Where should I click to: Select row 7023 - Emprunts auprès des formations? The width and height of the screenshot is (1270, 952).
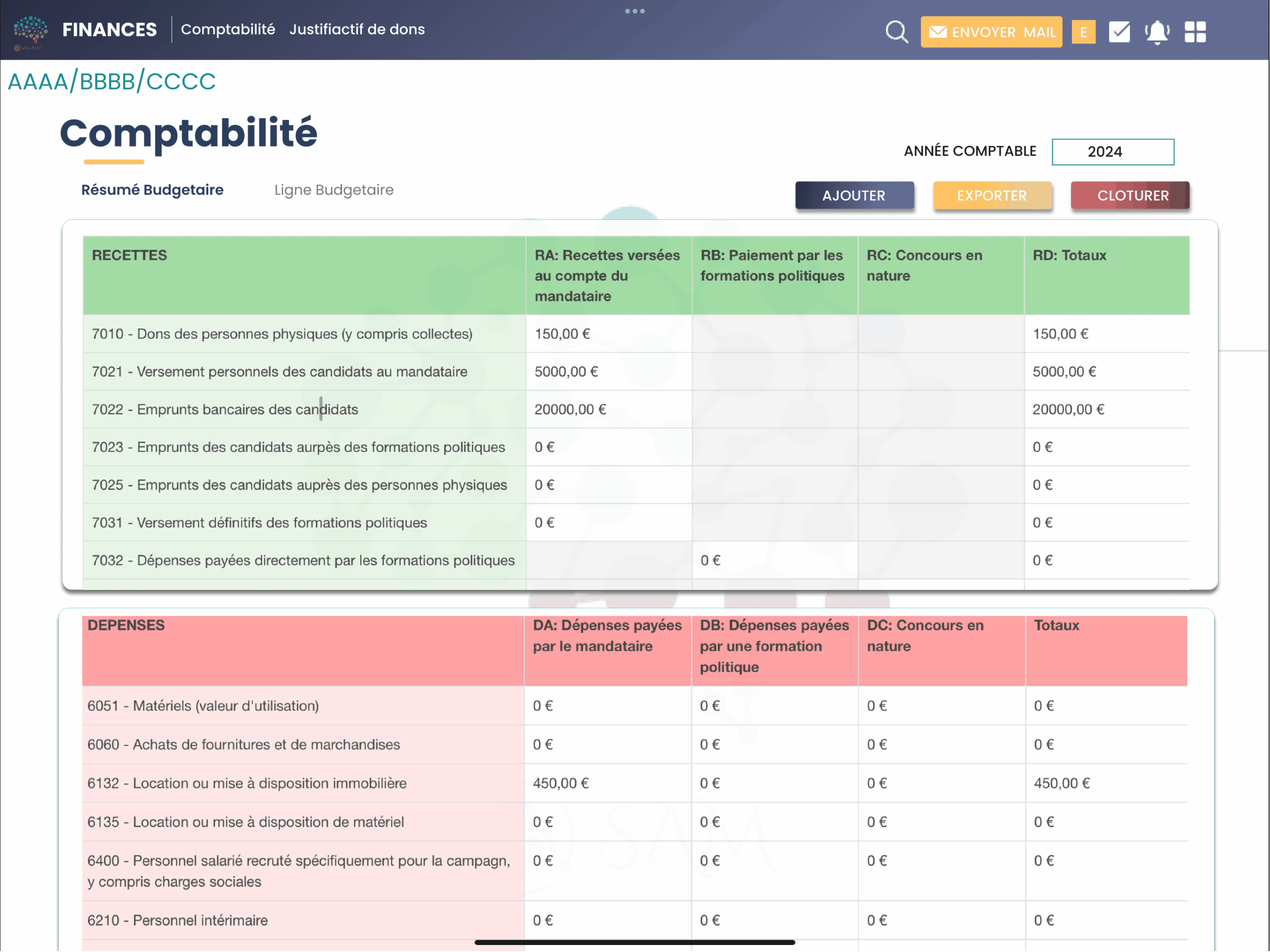[636, 447]
